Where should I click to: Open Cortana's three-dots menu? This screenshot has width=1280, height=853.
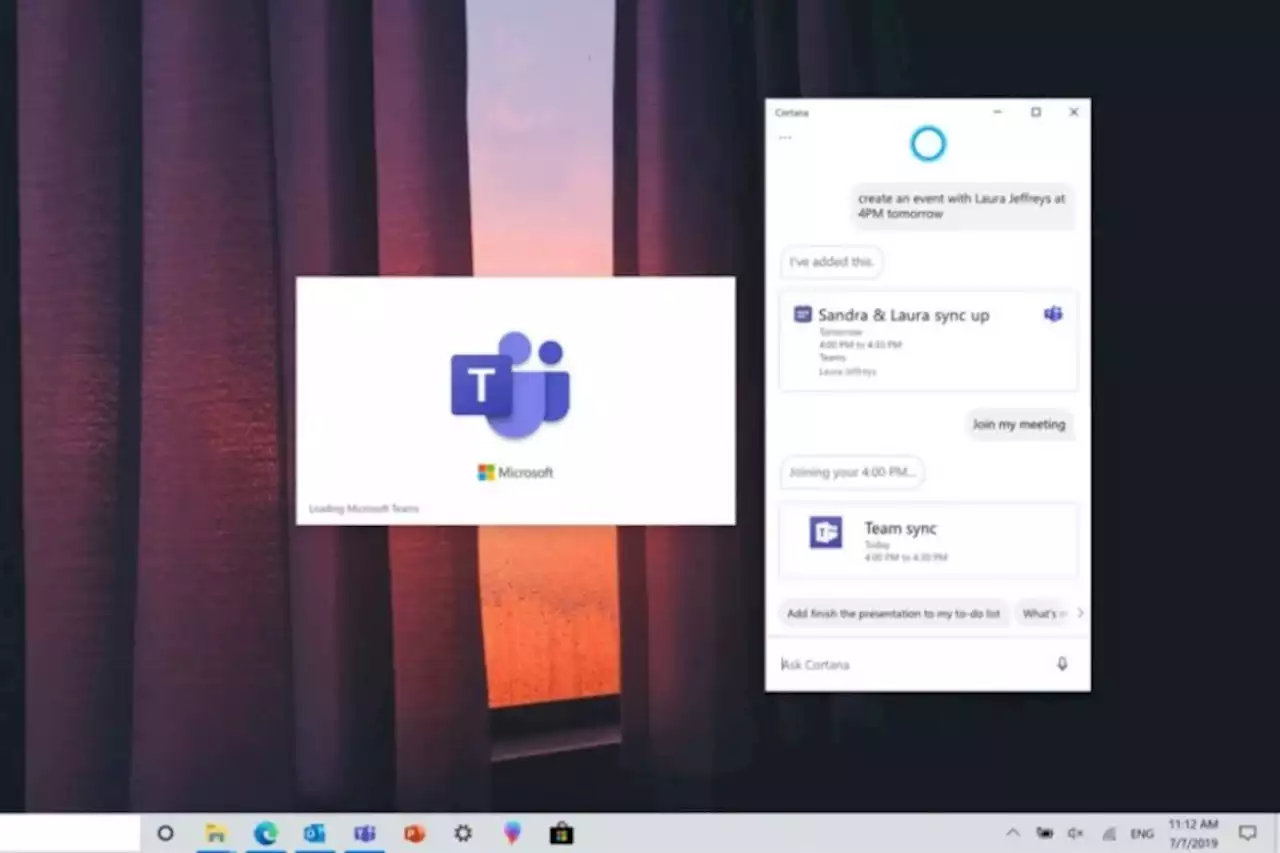tap(785, 137)
